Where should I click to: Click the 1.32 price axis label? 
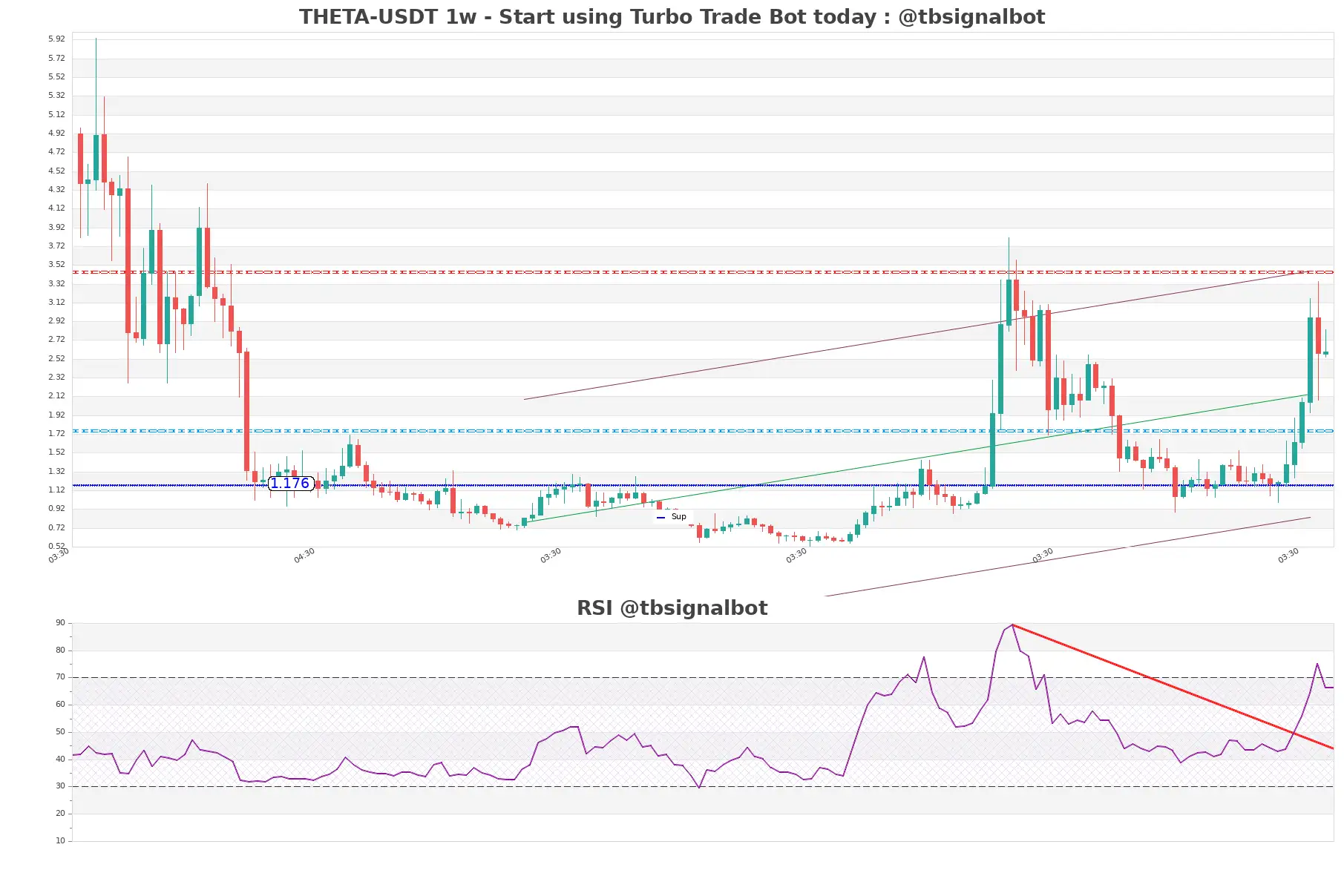click(x=56, y=471)
